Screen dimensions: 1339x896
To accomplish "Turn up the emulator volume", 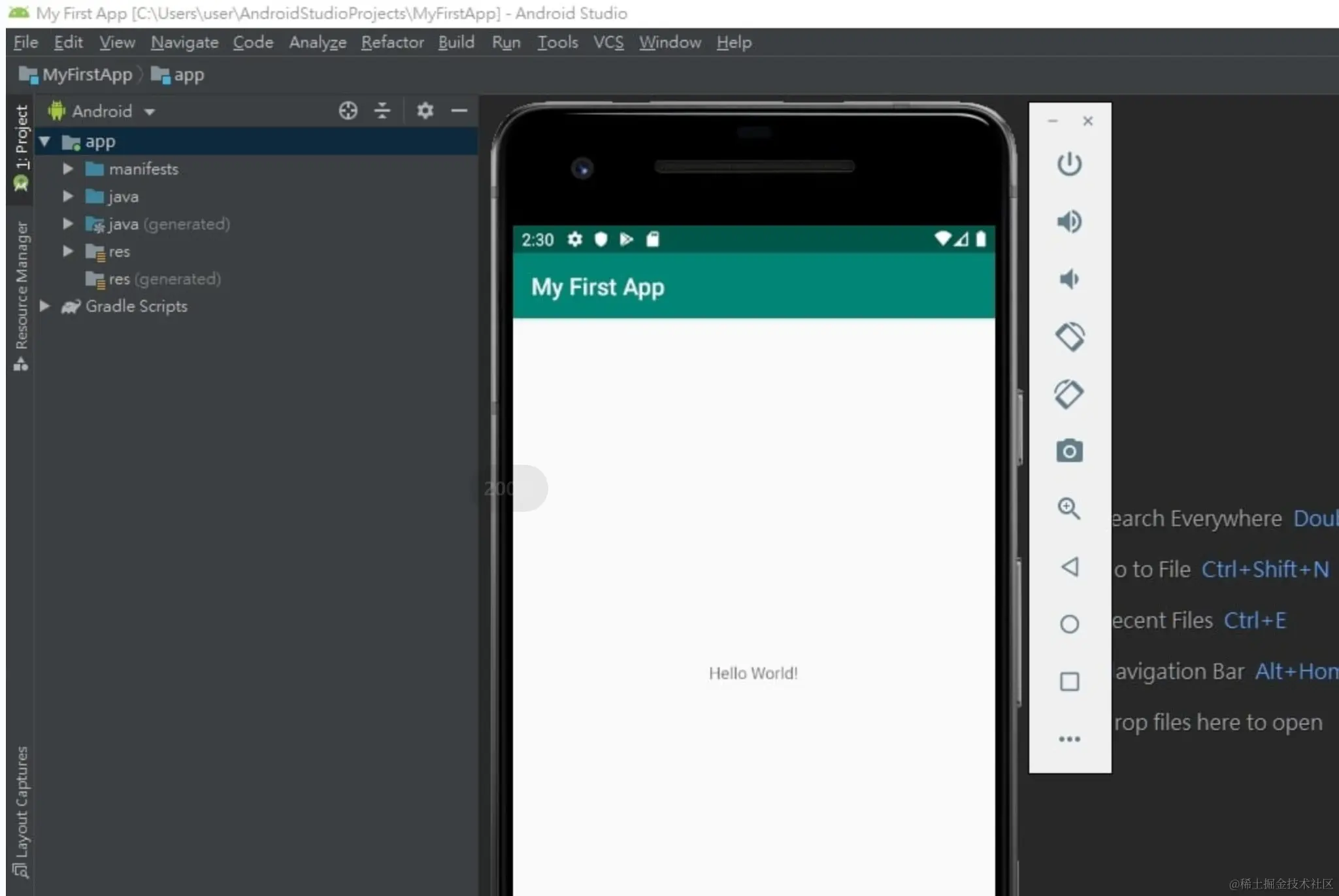I will pyautogui.click(x=1070, y=222).
